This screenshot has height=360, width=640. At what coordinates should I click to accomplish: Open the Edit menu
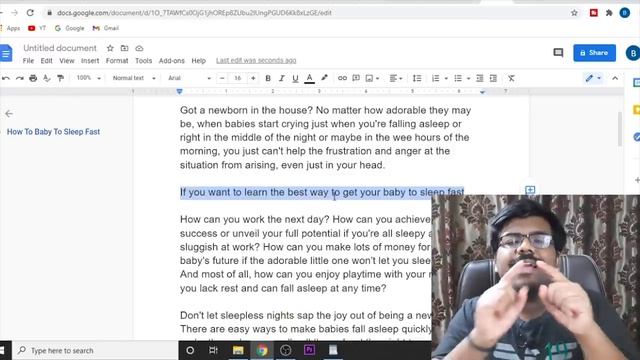tap(47, 61)
